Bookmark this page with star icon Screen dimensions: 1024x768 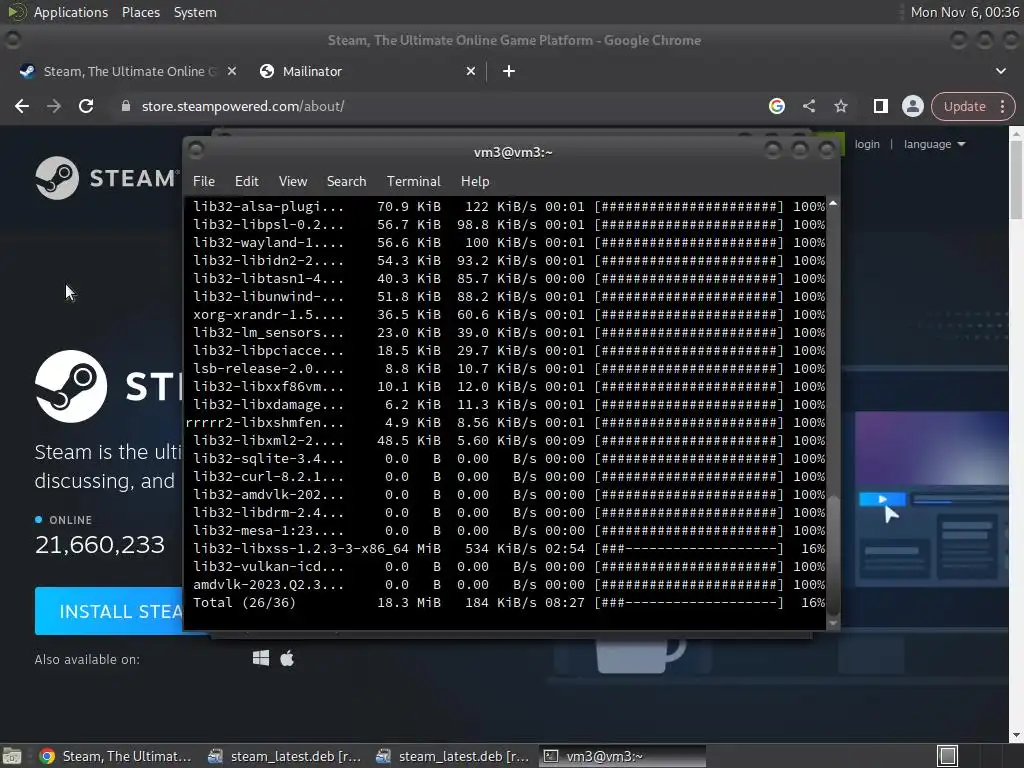click(x=840, y=106)
